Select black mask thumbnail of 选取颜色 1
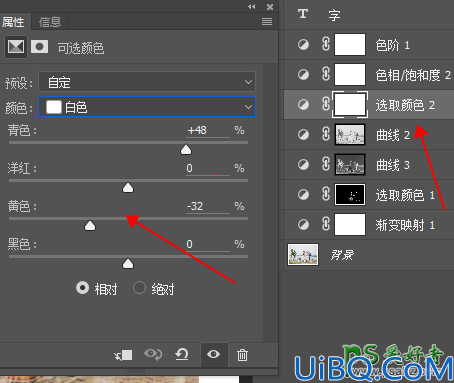Screen dimensions: 454x383 (350, 194)
